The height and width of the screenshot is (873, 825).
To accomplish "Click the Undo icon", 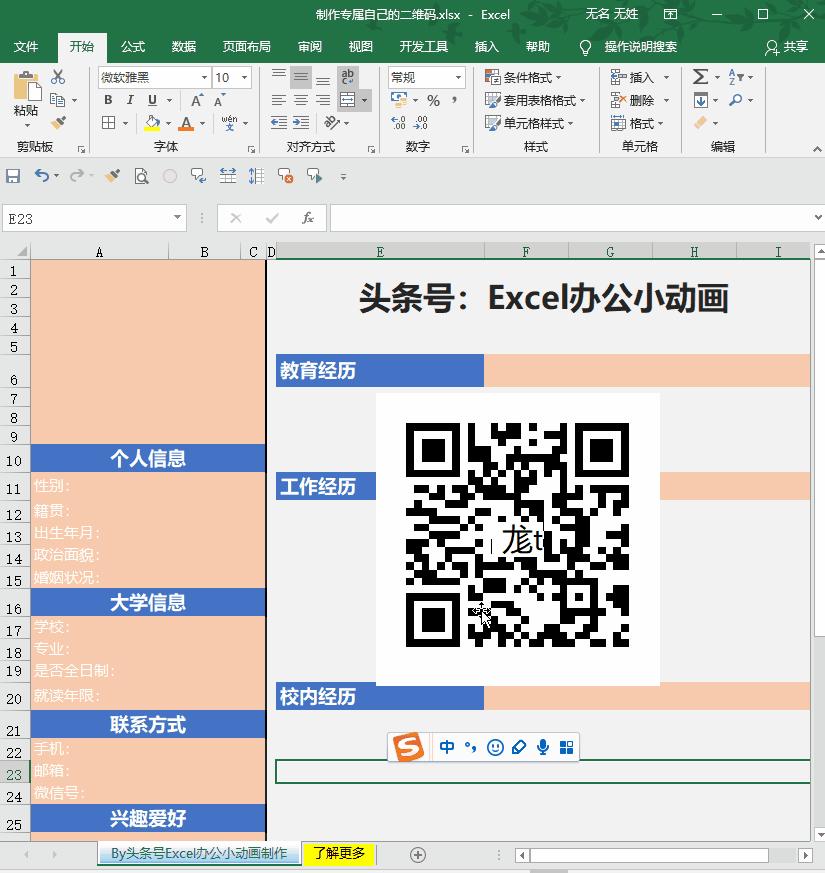I will tap(41, 176).
